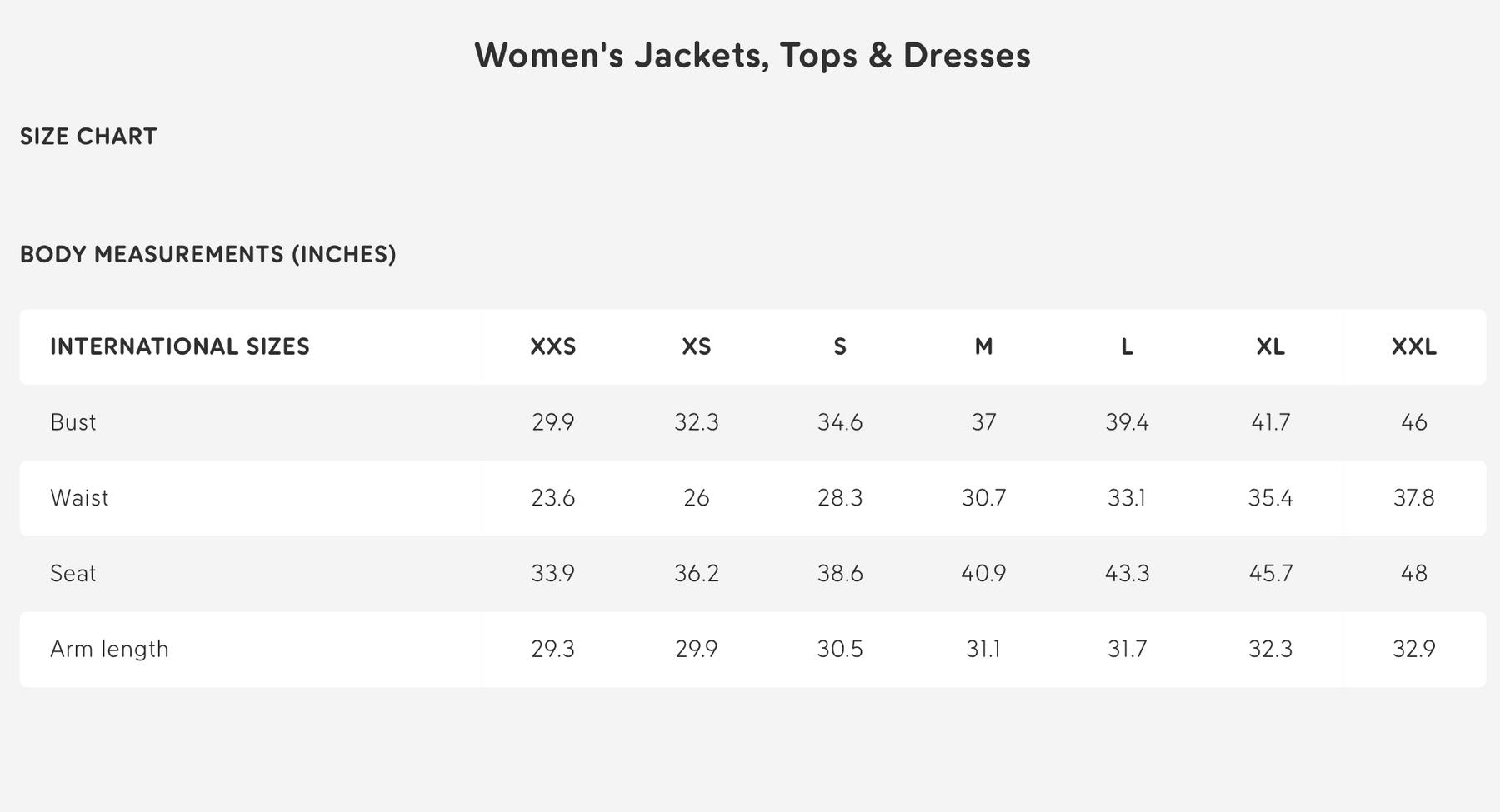Select Arm length value 29.3 for XXS
This screenshot has height=812, width=1500.
[552, 649]
